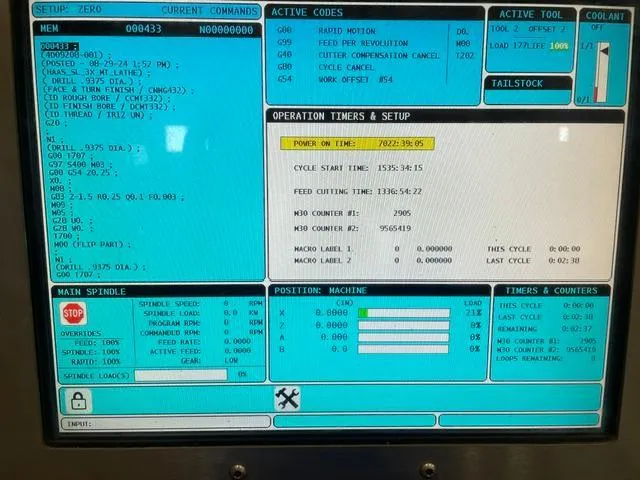Click the Timers & Counters panel header
The width and height of the screenshot is (640, 480).
coord(551,291)
